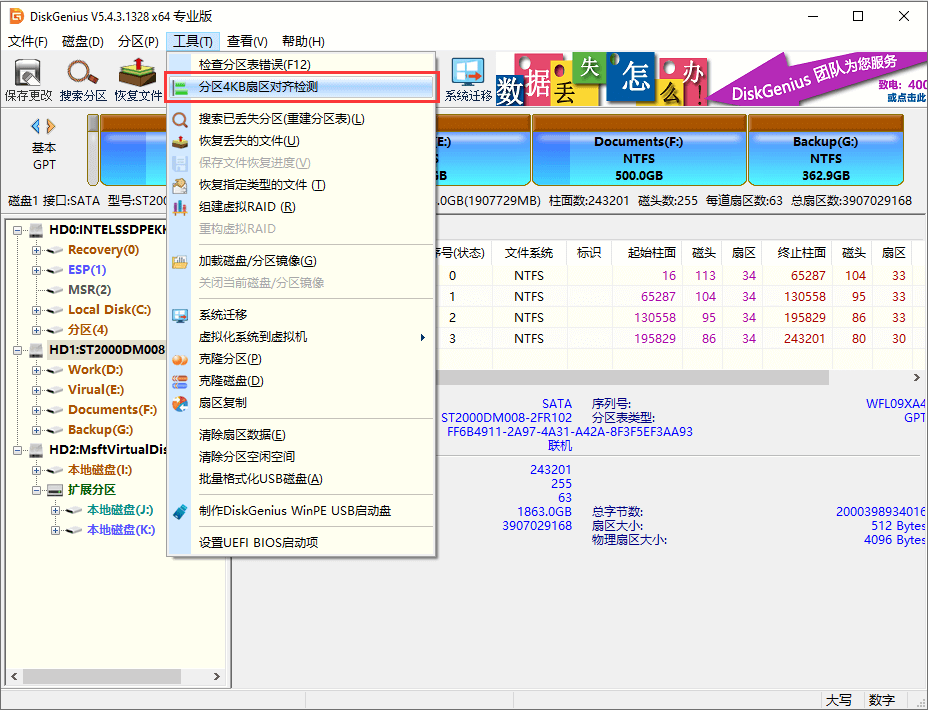Open the 查看(V) menu

click(x=247, y=41)
